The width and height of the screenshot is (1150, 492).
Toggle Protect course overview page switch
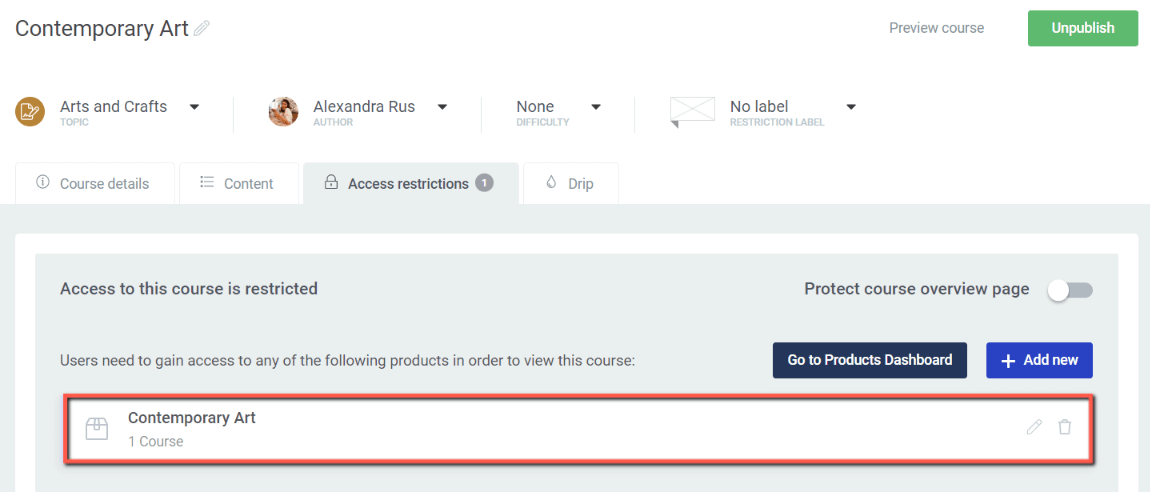tap(1071, 290)
